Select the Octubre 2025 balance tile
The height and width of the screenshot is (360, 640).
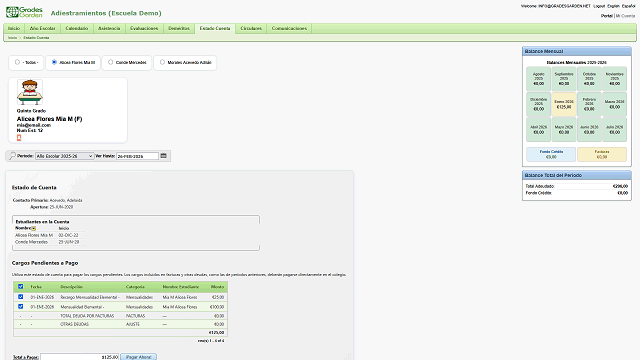tap(589, 79)
